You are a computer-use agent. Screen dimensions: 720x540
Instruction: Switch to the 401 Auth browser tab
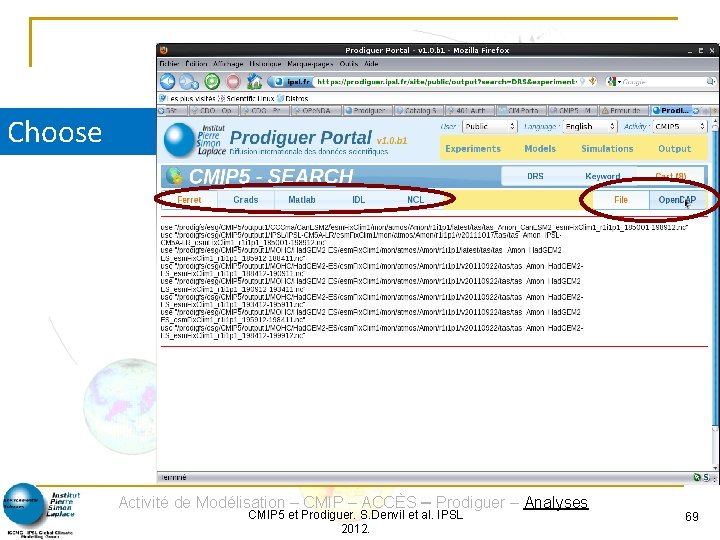469,111
